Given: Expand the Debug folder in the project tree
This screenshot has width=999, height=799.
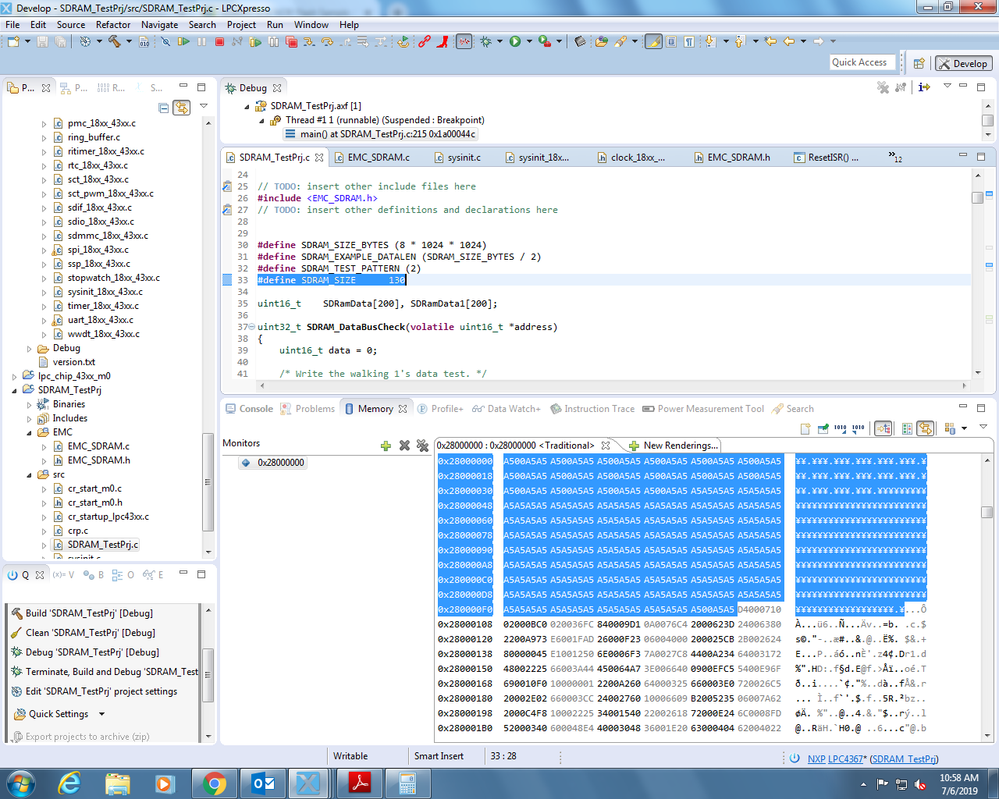Looking at the screenshot, I should 30,348.
